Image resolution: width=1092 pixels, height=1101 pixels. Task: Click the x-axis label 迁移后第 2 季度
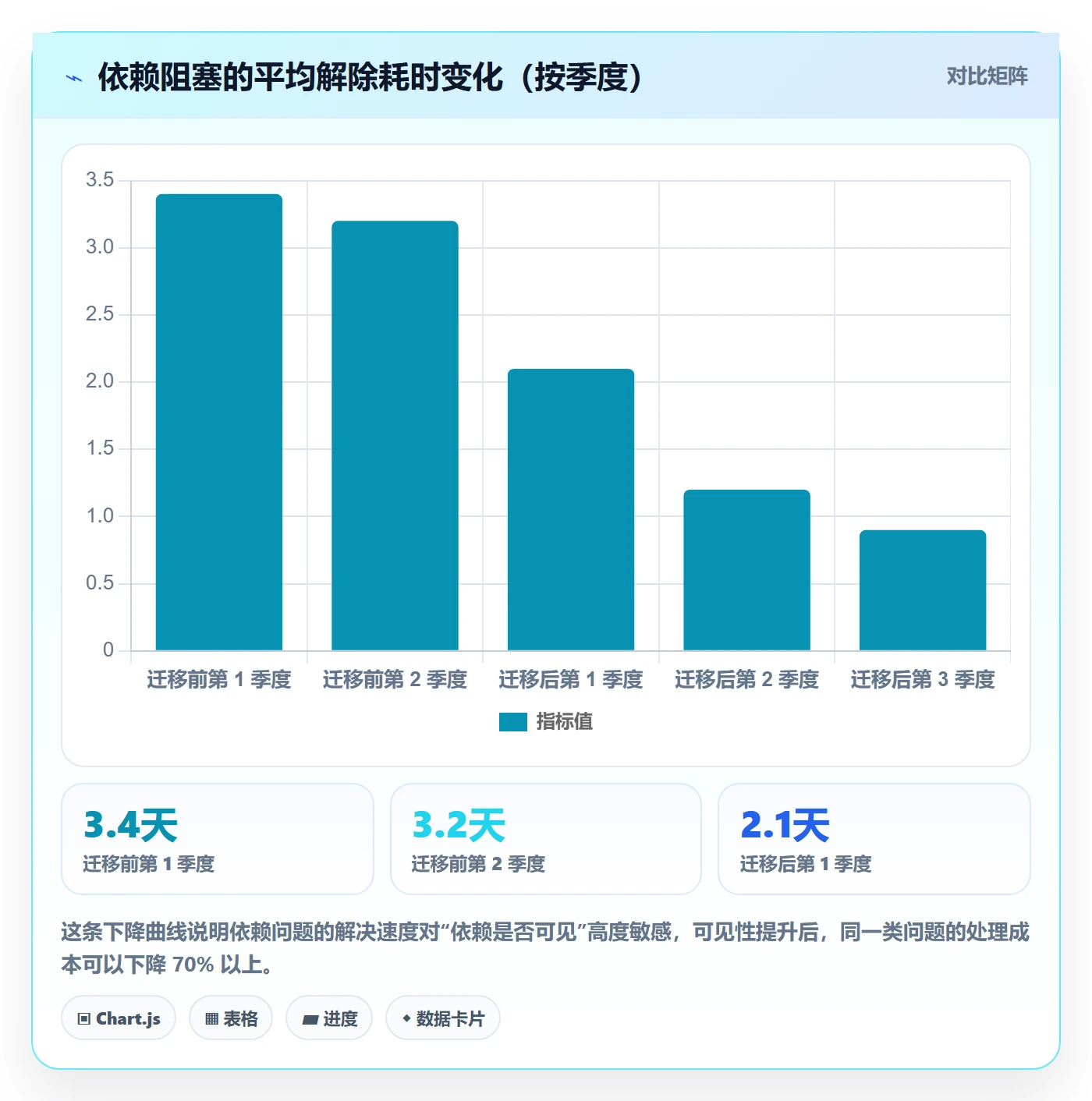click(x=746, y=680)
